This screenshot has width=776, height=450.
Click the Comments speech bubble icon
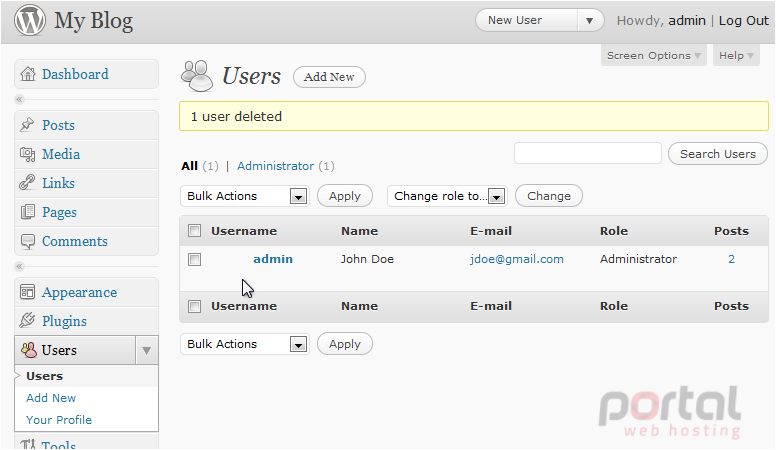[28, 241]
